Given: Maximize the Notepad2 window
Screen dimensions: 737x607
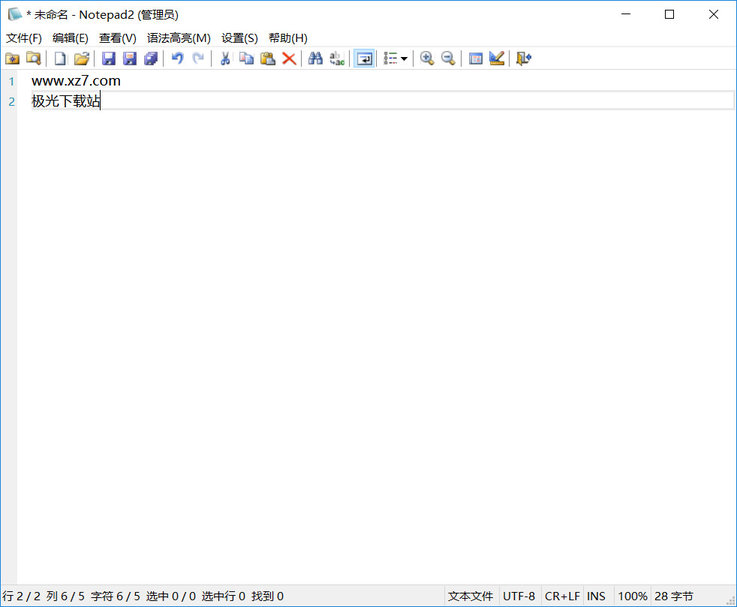Looking at the screenshot, I should pyautogui.click(x=669, y=15).
